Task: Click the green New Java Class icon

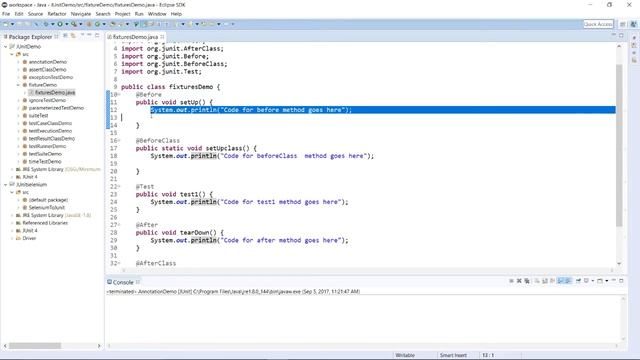Action: click(97, 24)
